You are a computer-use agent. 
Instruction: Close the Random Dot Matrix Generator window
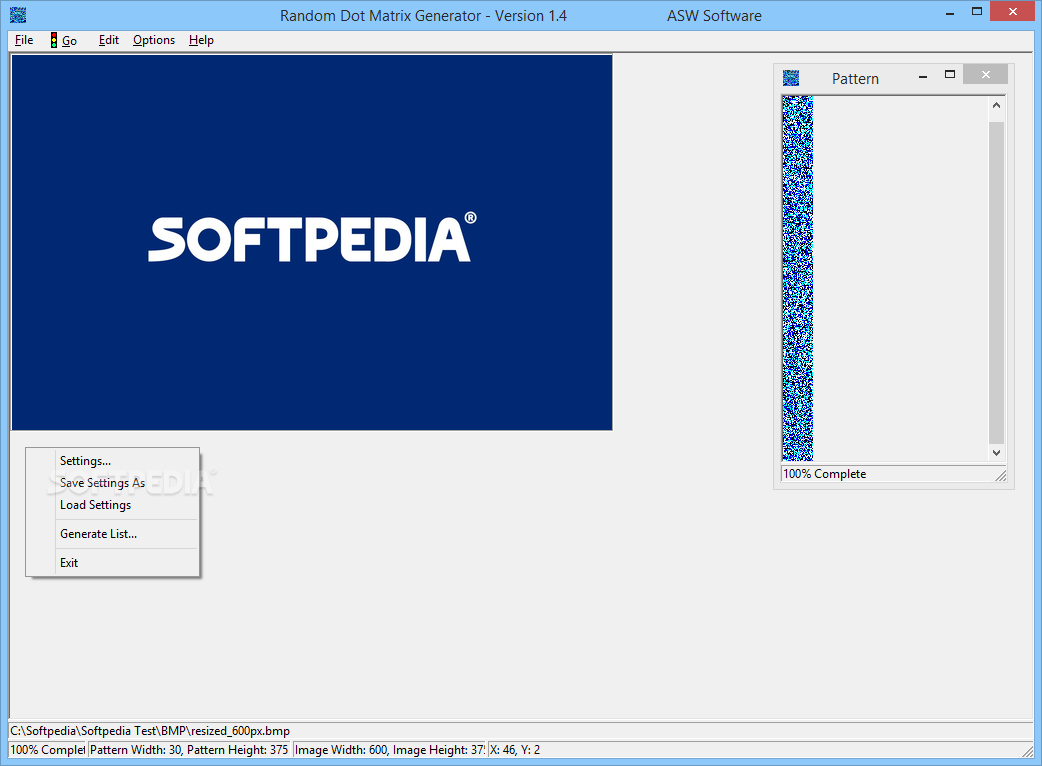pyautogui.click(x=1013, y=11)
